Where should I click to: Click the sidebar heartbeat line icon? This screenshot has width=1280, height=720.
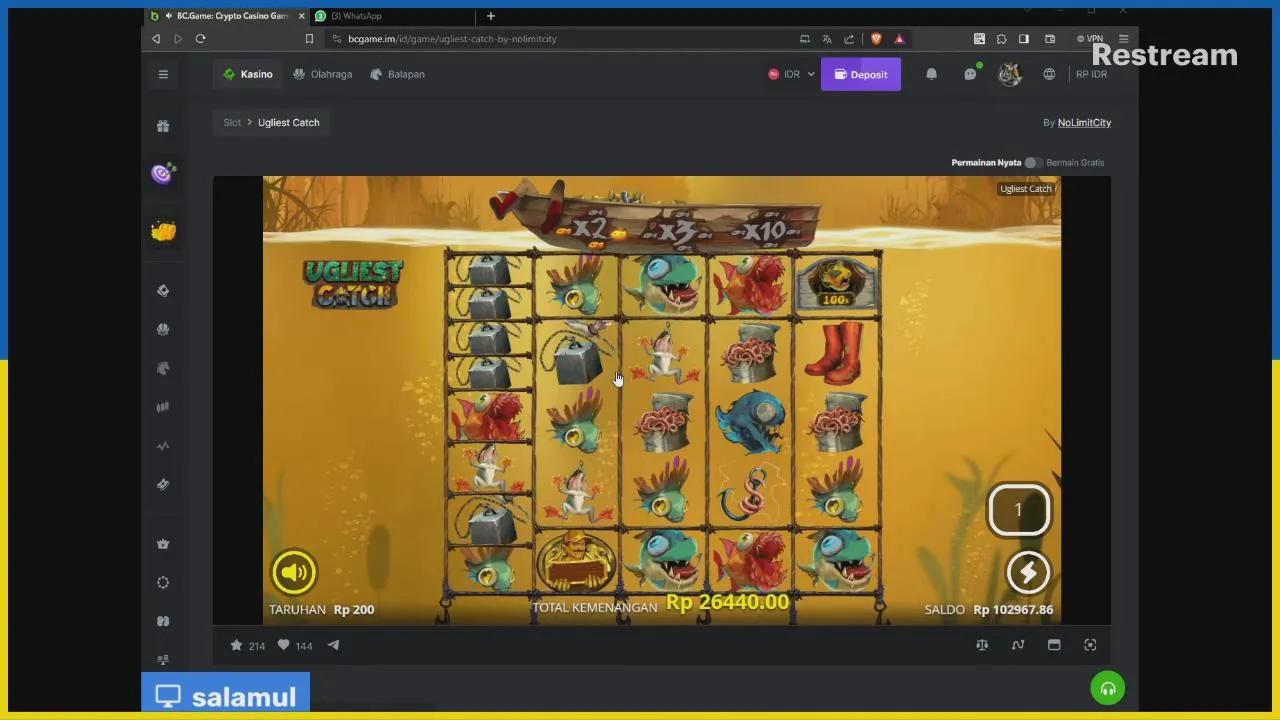click(163, 446)
